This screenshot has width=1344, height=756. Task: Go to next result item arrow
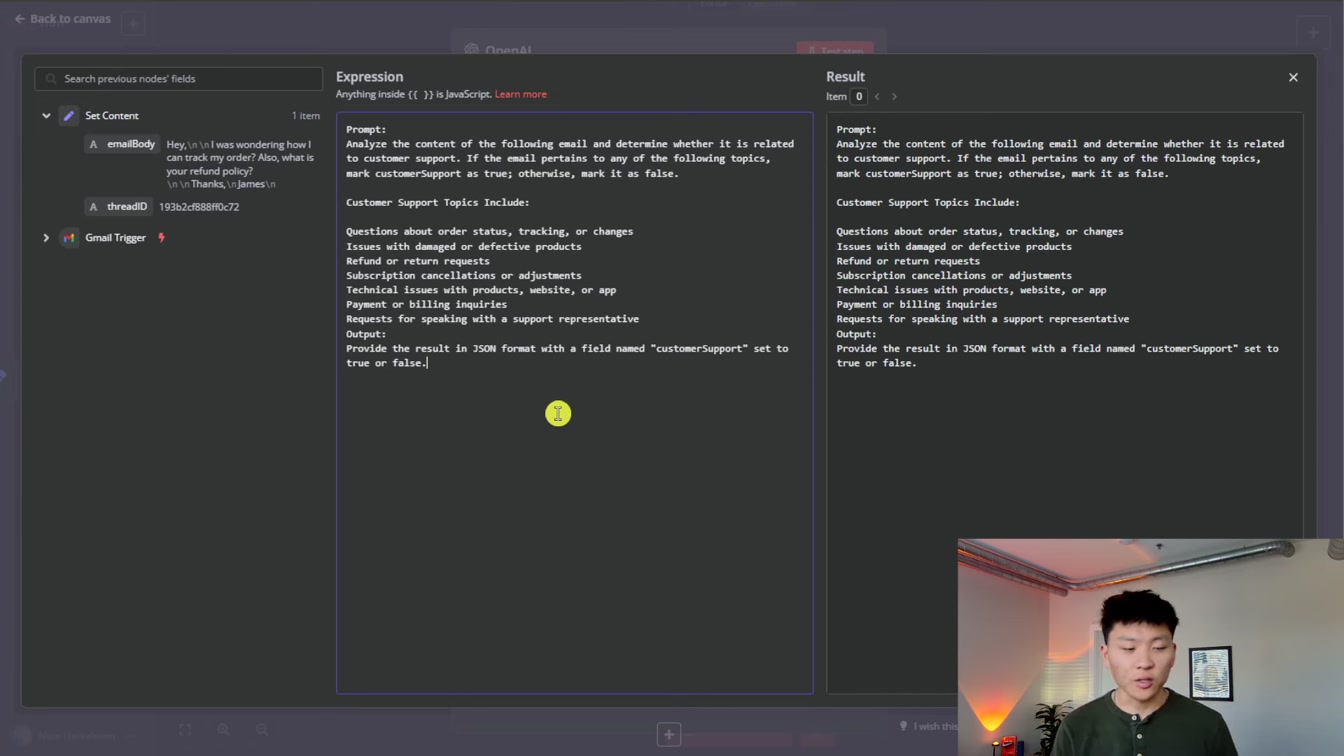click(894, 97)
